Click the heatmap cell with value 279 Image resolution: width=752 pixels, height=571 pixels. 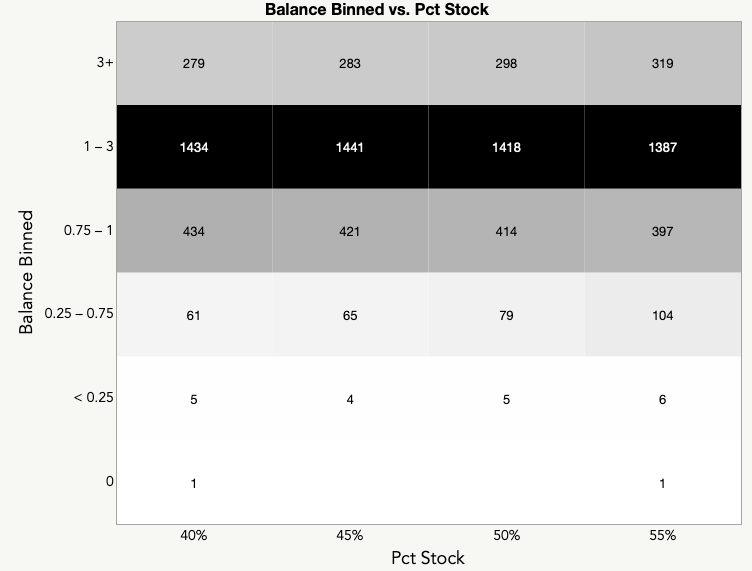click(x=194, y=64)
